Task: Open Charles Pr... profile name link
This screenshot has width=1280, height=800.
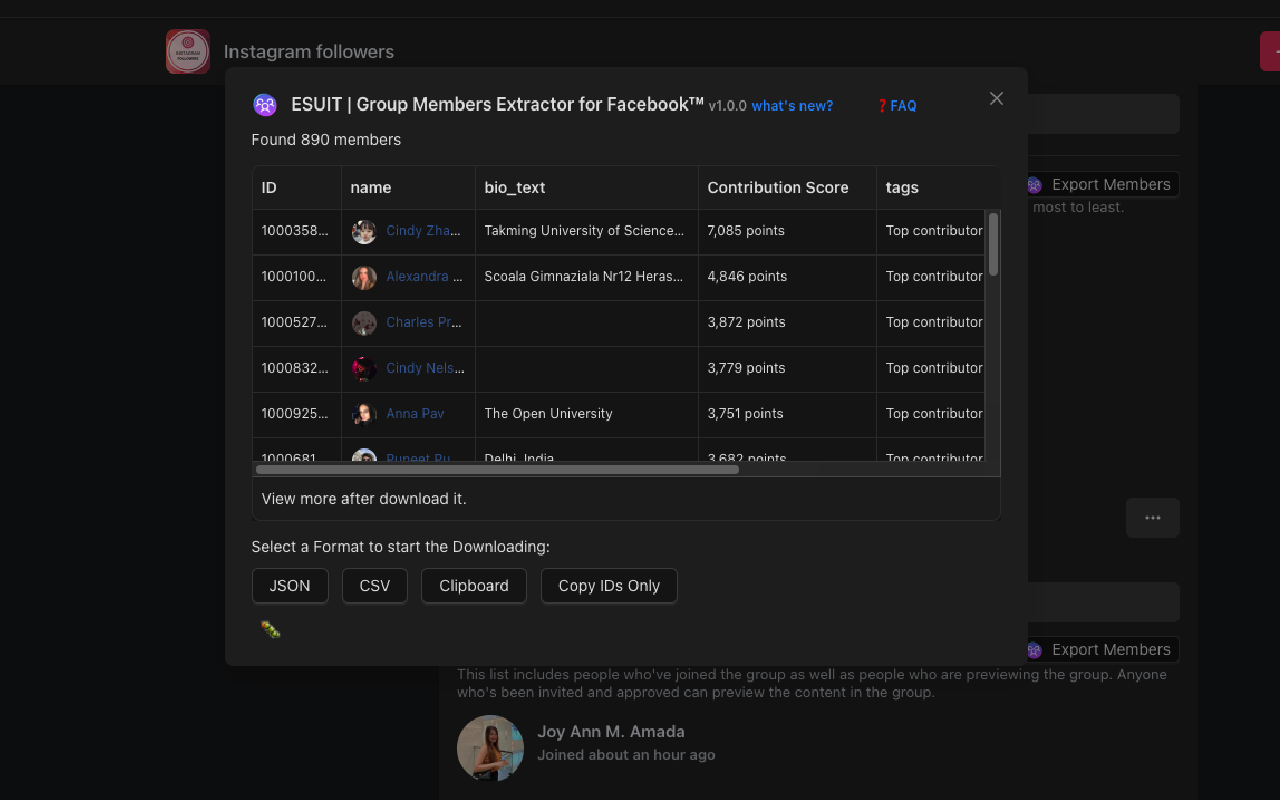Action: (424, 323)
